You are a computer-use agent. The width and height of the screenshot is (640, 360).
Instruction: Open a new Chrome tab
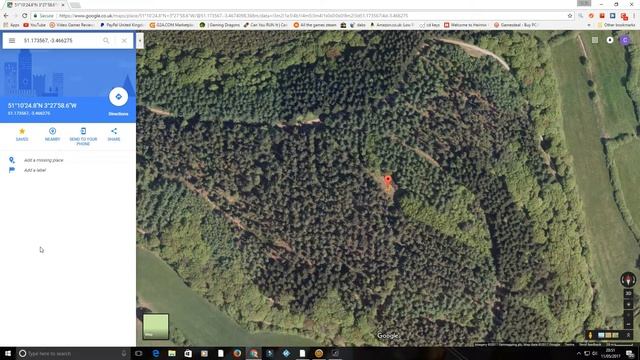pos(75,5)
